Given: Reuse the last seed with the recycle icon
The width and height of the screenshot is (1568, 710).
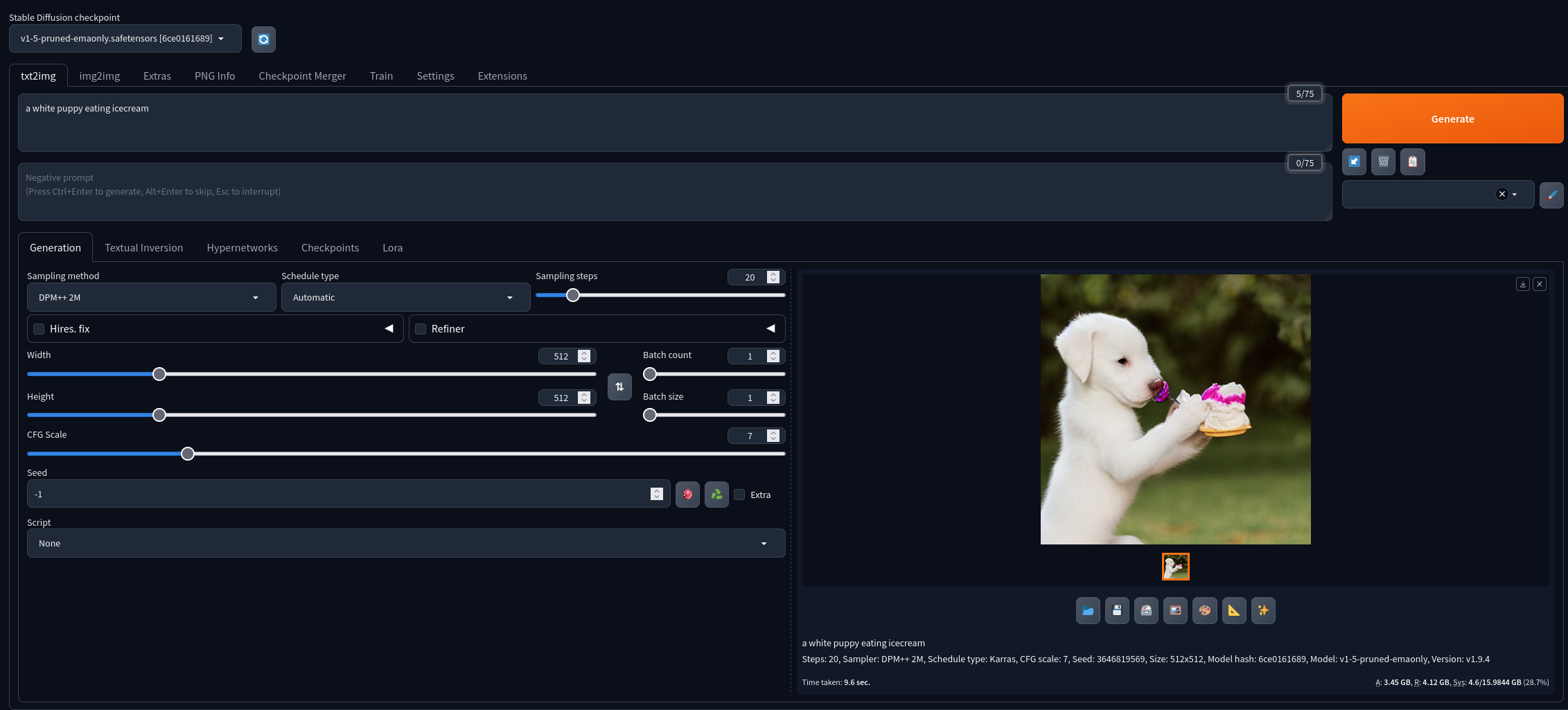Looking at the screenshot, I should click(716, 495).
